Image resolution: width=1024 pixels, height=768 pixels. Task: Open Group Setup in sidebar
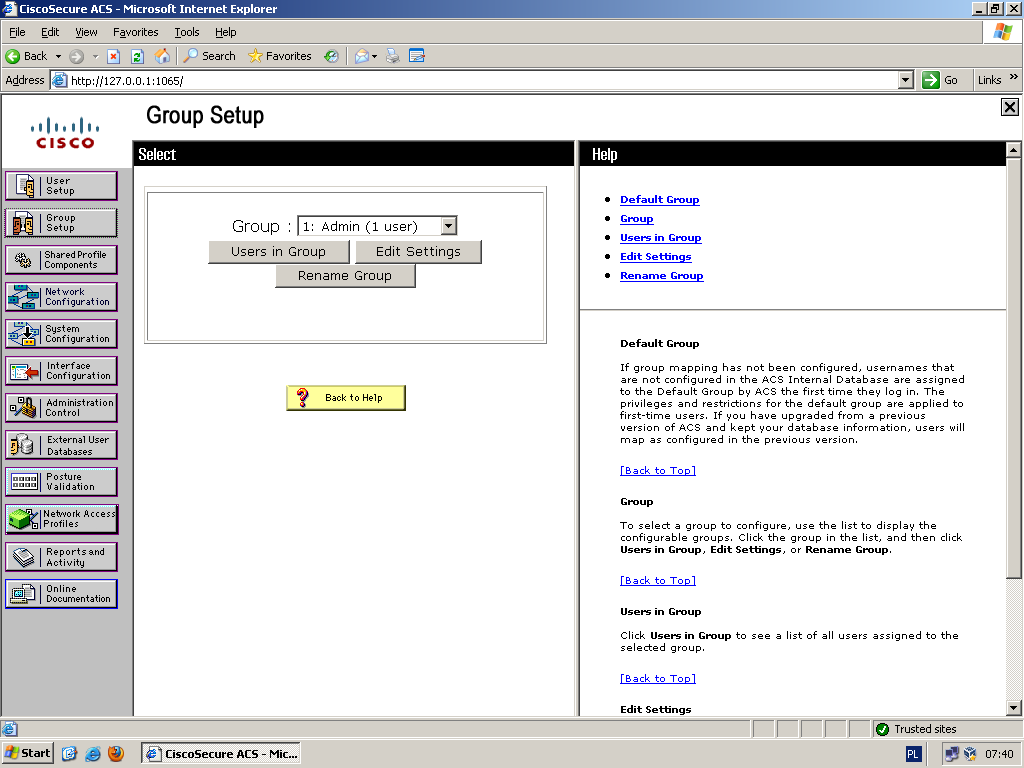(x=61, y=223)
